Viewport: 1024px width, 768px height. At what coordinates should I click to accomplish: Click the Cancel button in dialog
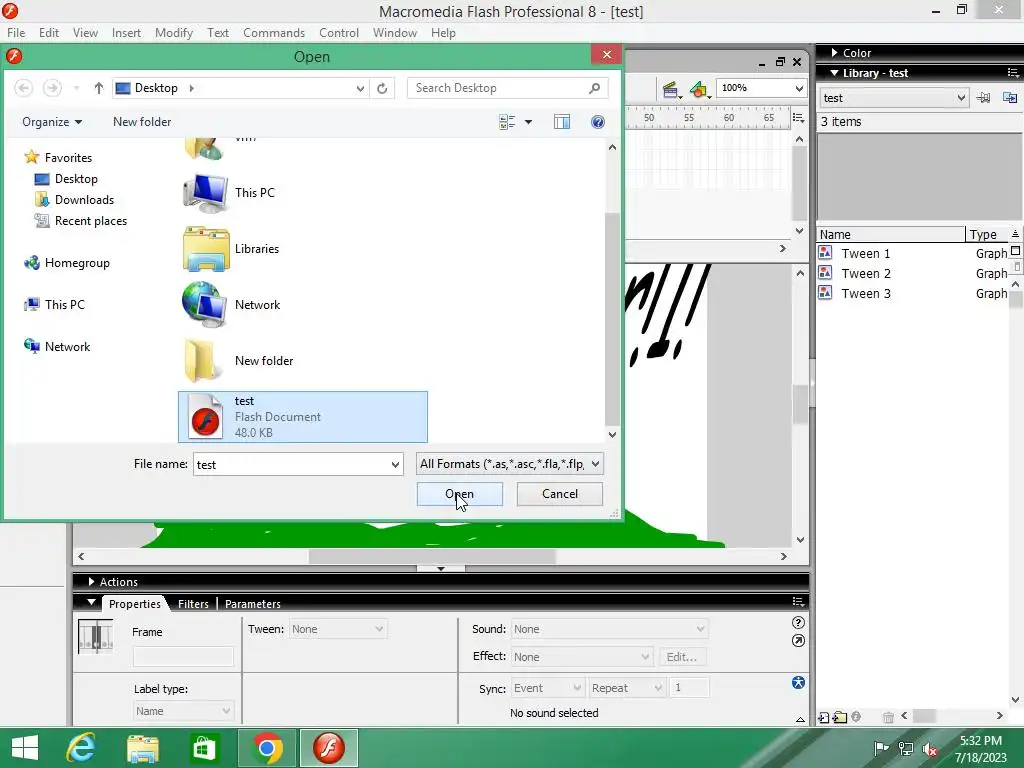[560, 494]
